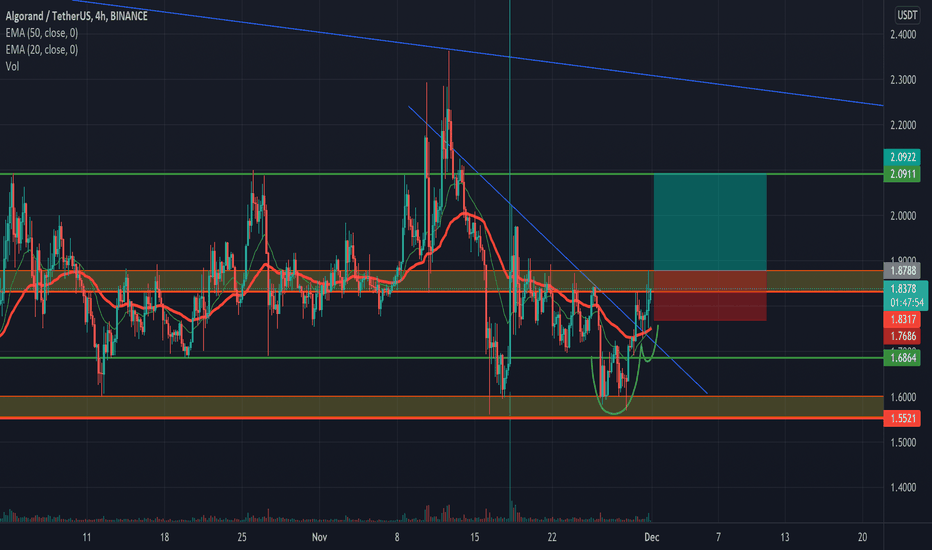Click the 7 date label on time axis

click(718, 538)
